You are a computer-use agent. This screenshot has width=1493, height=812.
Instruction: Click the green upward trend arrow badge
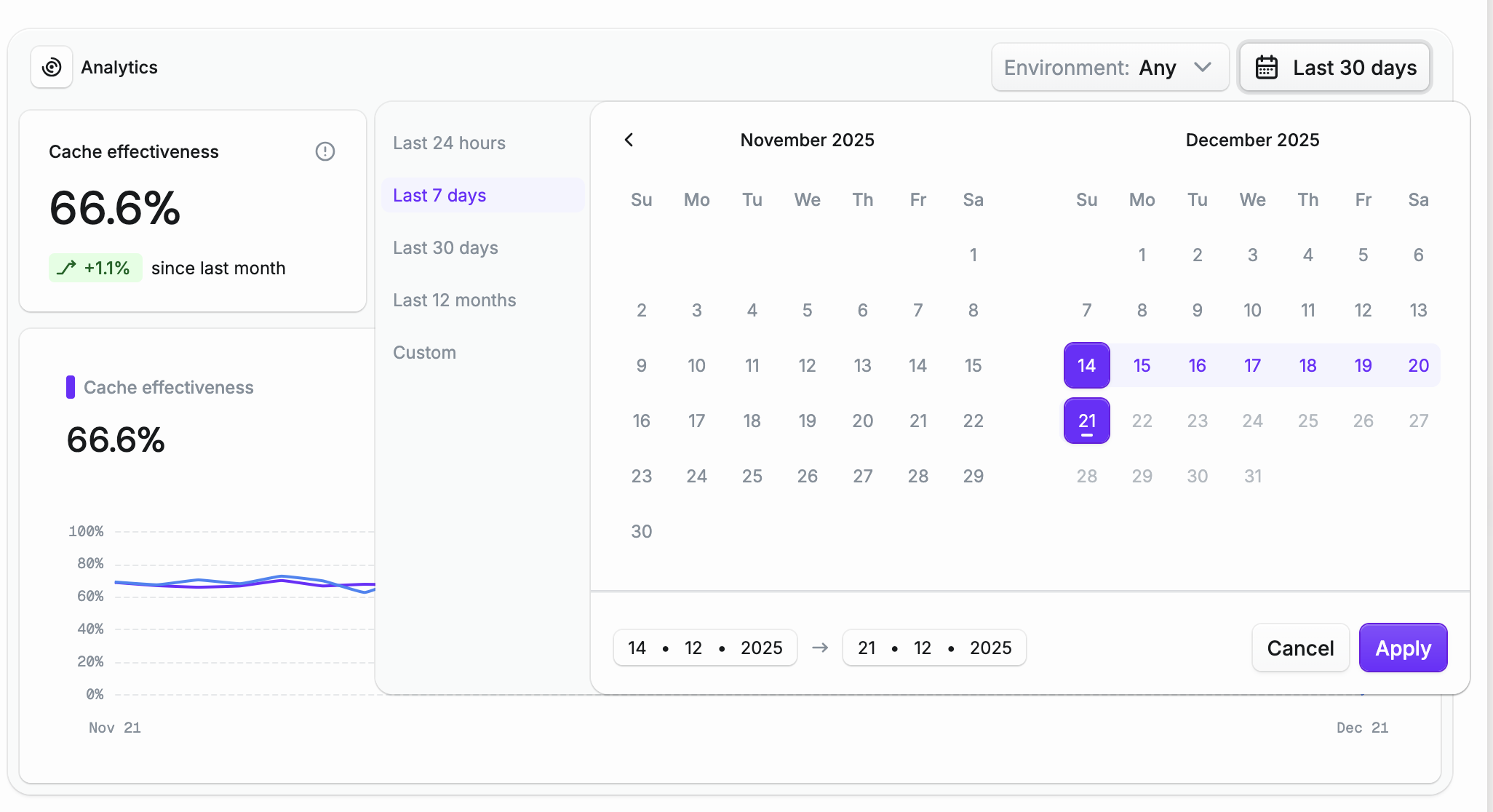(95, 268)
